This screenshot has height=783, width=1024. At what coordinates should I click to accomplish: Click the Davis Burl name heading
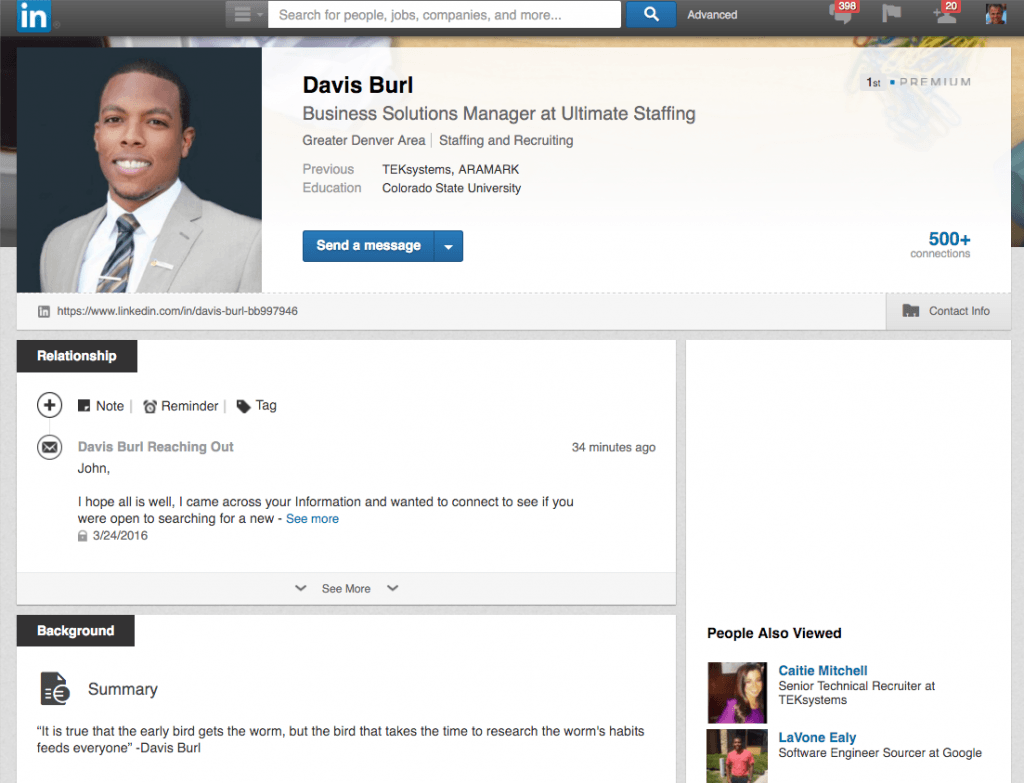[x=358, y=85]
